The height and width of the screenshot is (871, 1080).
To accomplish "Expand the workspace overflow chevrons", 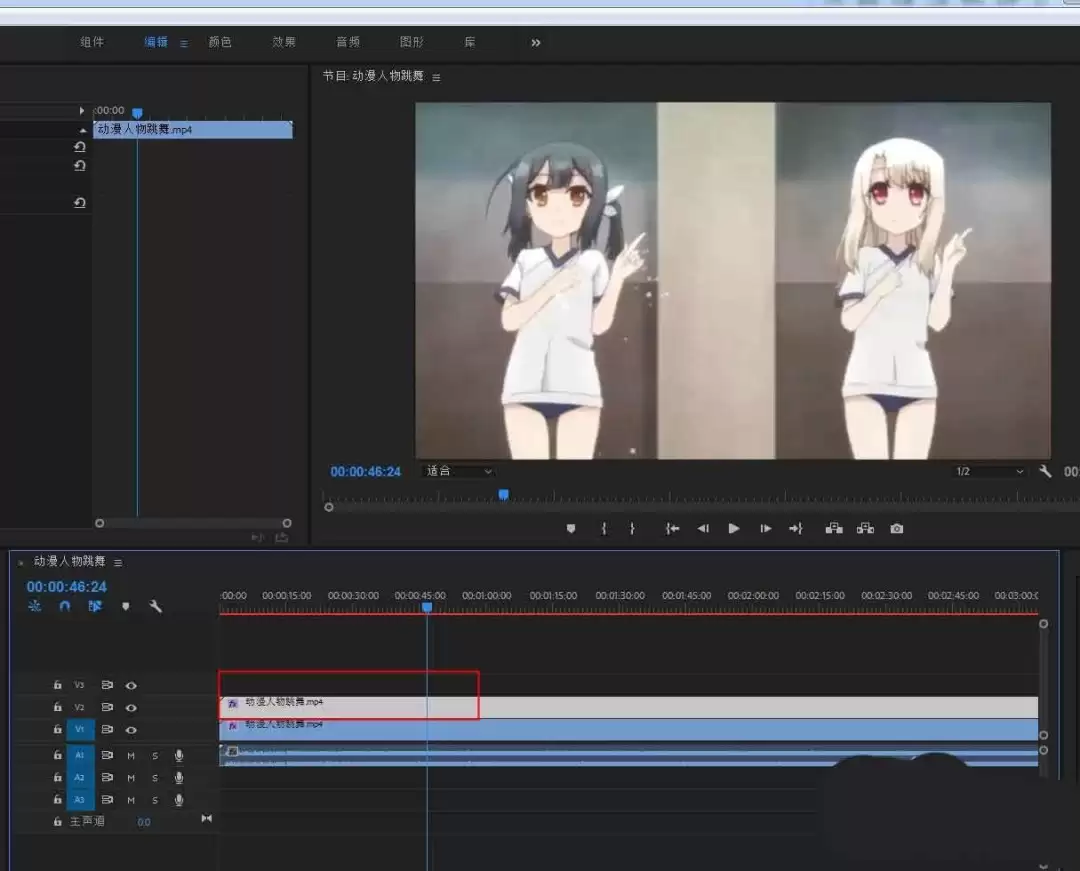I will point(536,43).
